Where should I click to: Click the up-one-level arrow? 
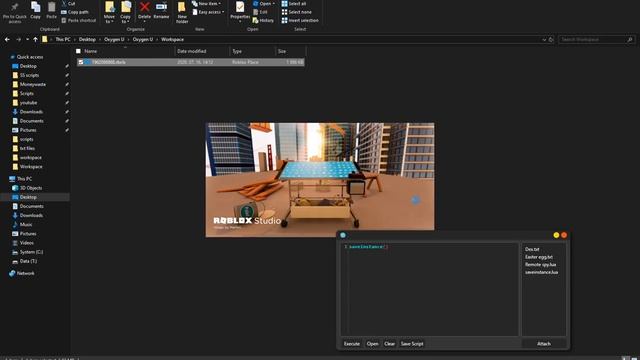tap(36, 40)
